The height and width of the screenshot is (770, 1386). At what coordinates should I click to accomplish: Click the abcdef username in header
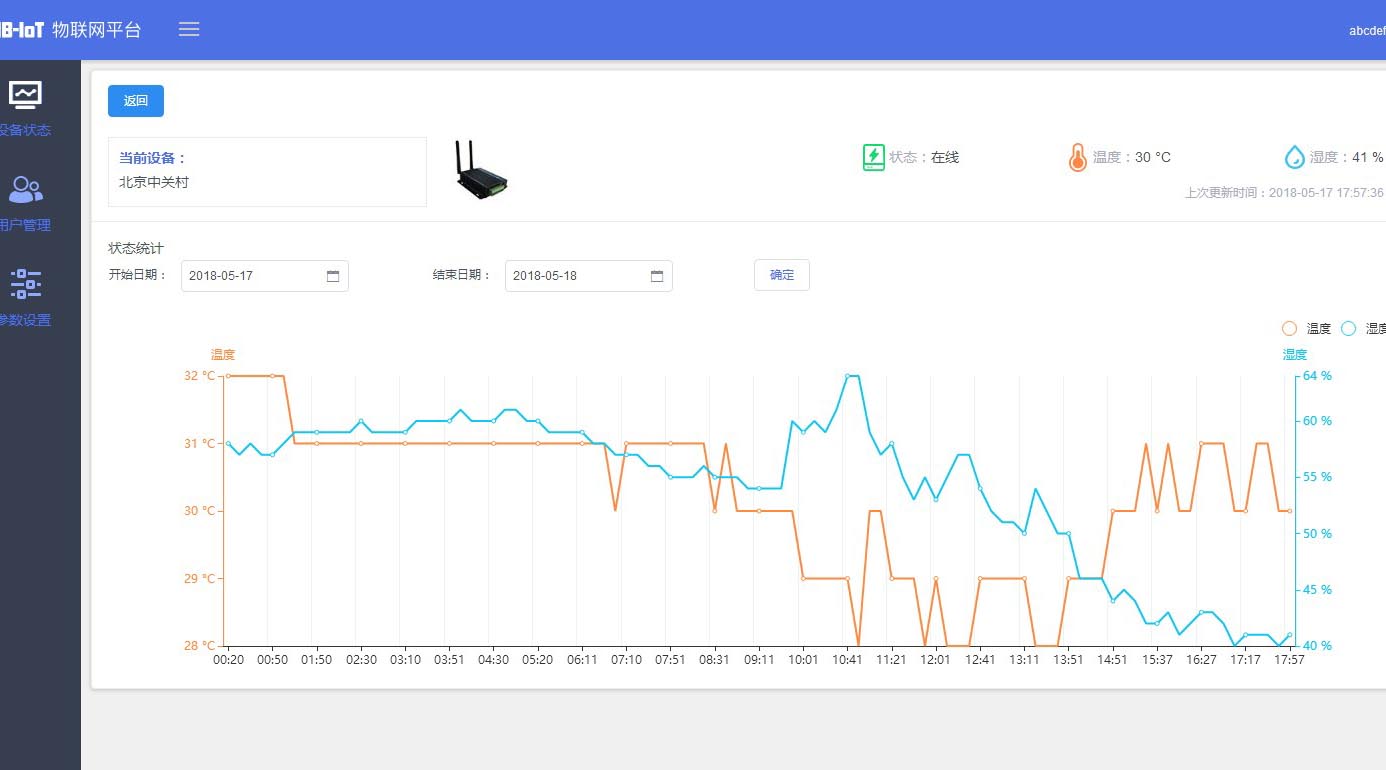coord(1366,30)
